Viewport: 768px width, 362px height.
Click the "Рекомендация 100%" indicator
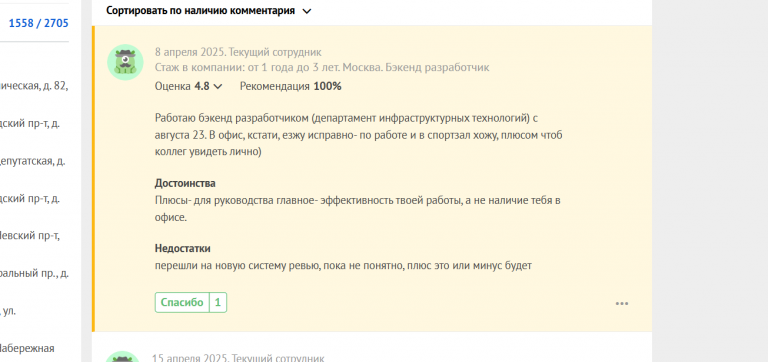[290, 87]
